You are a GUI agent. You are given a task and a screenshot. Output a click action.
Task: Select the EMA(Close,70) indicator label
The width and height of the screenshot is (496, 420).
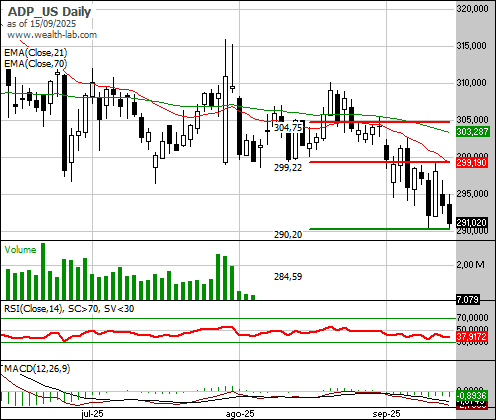[x=36, y=63]
